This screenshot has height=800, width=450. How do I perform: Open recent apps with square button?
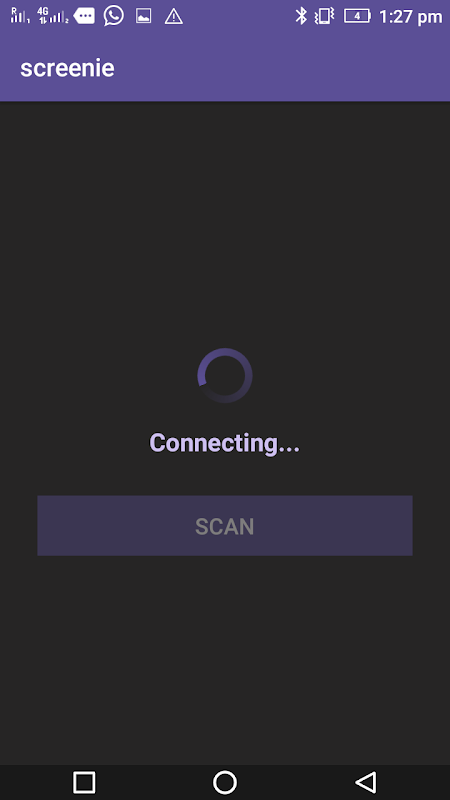[84, 782]
